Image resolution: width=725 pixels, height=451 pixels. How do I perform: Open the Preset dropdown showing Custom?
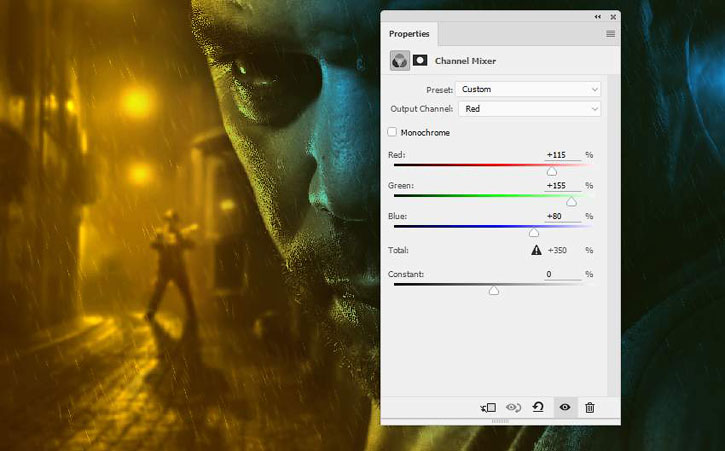click(528, 89)
